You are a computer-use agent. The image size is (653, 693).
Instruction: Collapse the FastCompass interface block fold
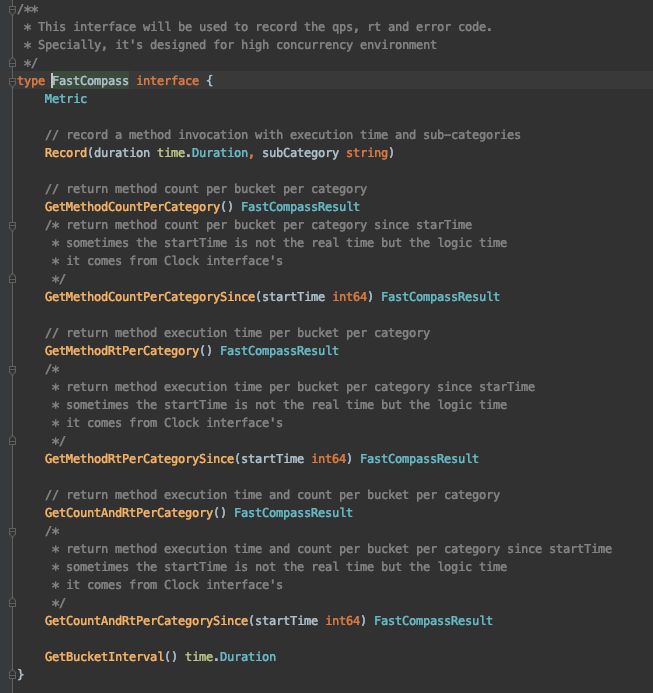click(12, 81)
